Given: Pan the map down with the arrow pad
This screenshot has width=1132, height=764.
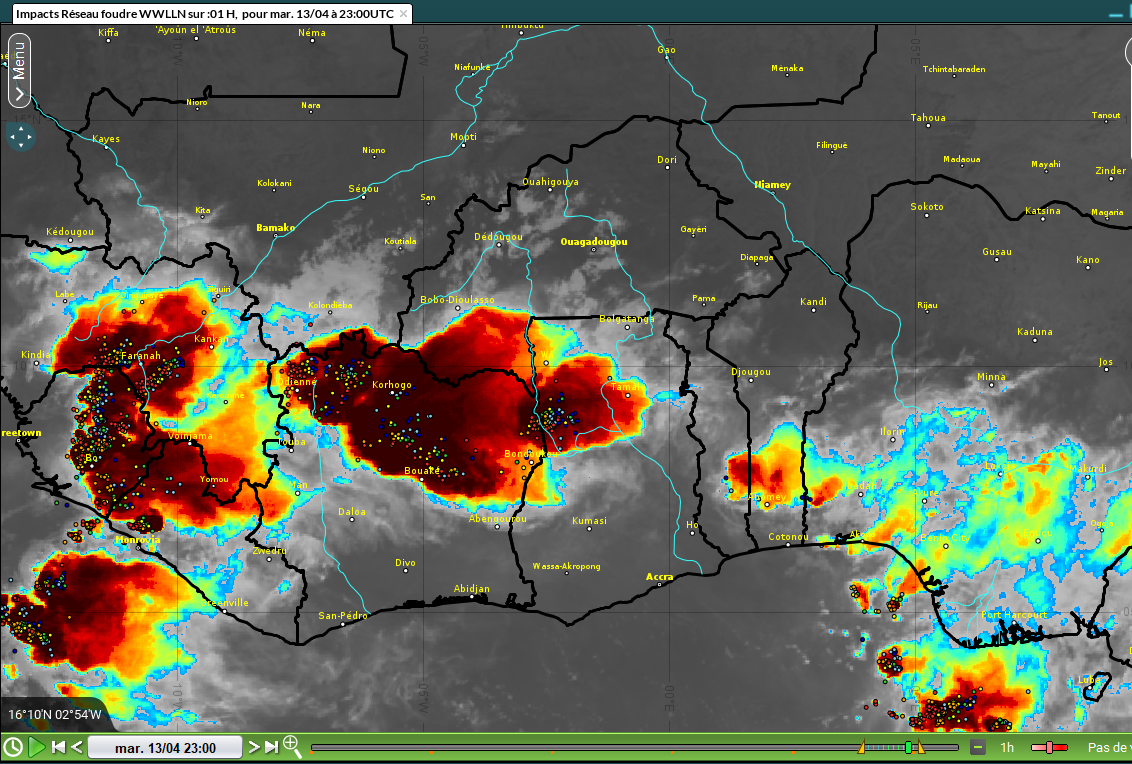Looking at the screenshot, I should (x=21, y=145).
